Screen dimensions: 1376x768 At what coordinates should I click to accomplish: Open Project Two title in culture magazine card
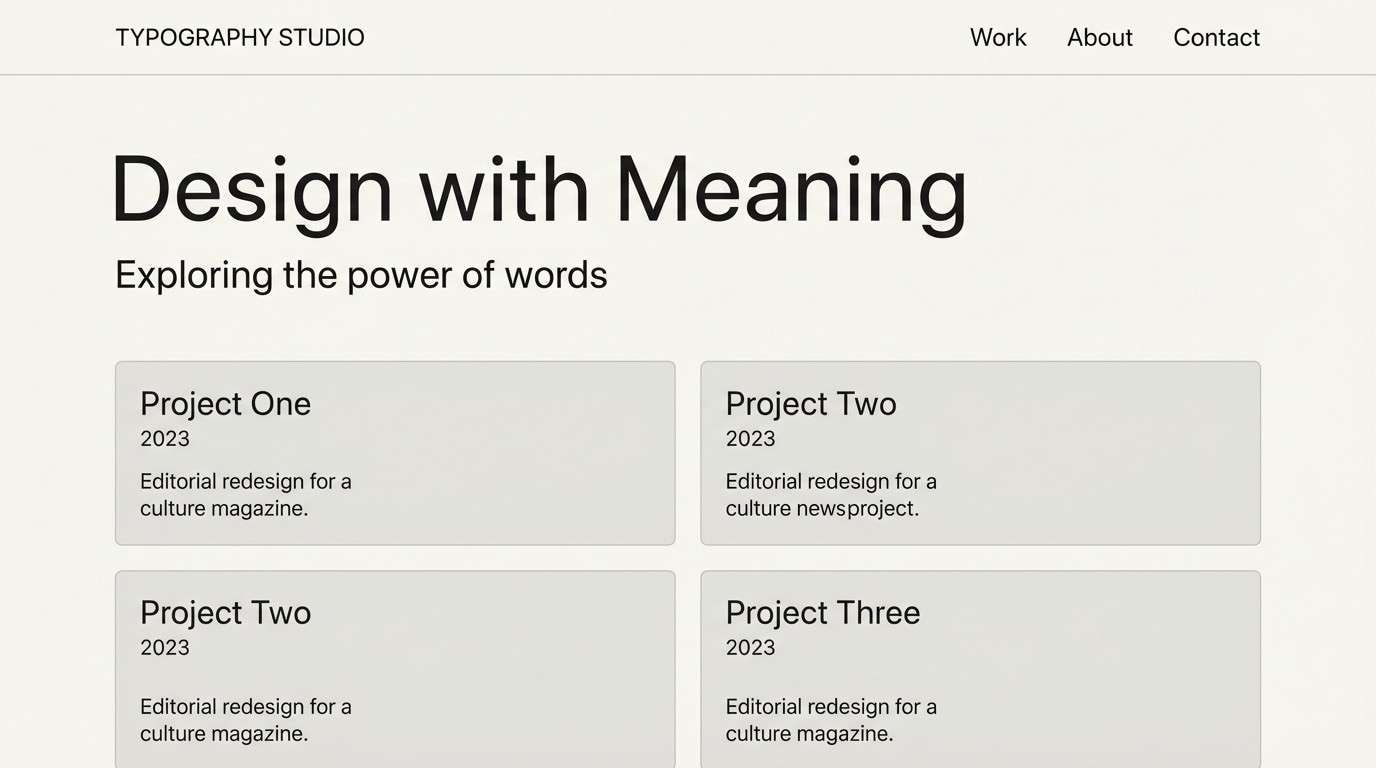click(225, 613)
